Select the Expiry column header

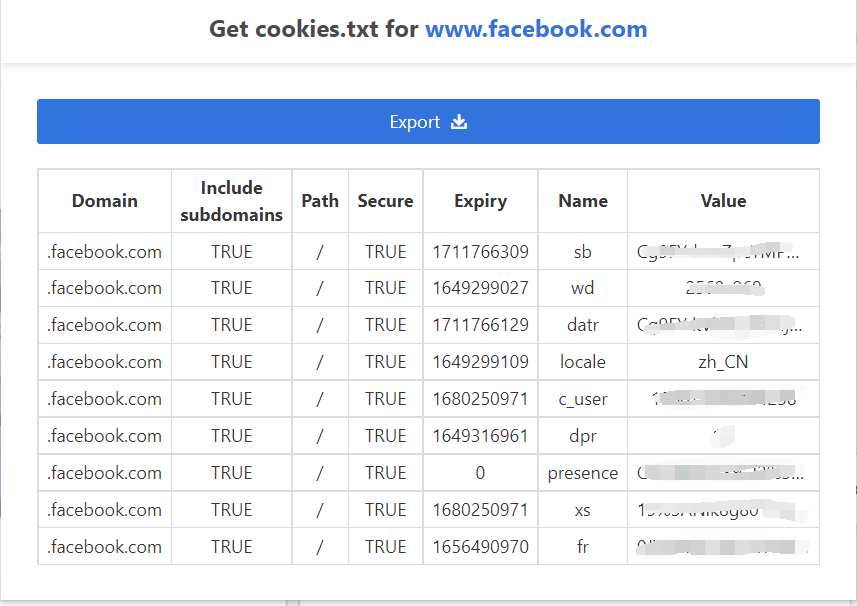pos(480,201)
